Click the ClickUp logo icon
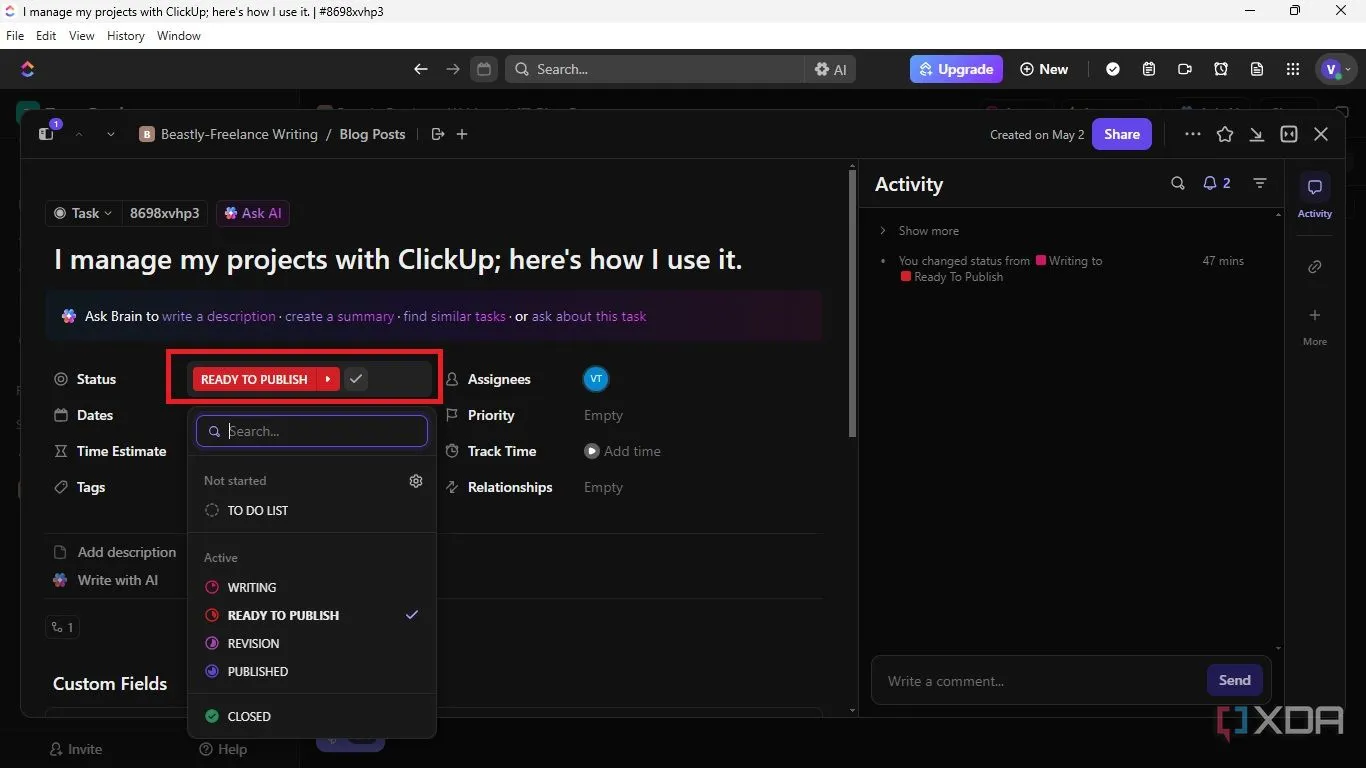 pos(27,69)
